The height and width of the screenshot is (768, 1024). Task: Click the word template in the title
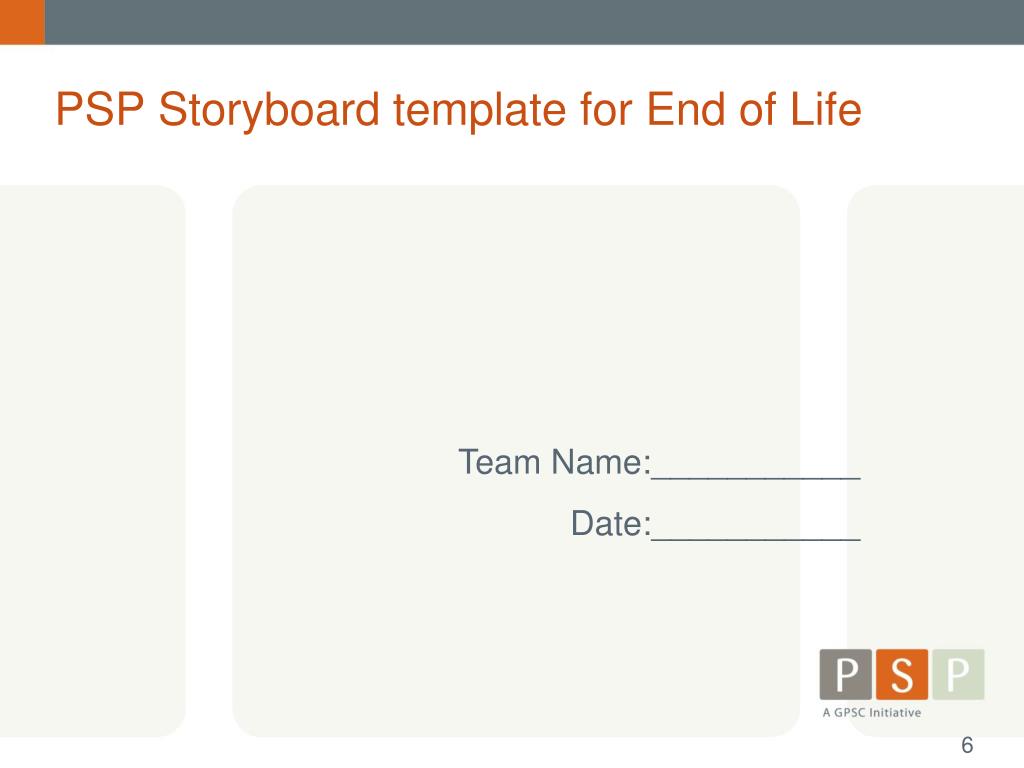479,110
